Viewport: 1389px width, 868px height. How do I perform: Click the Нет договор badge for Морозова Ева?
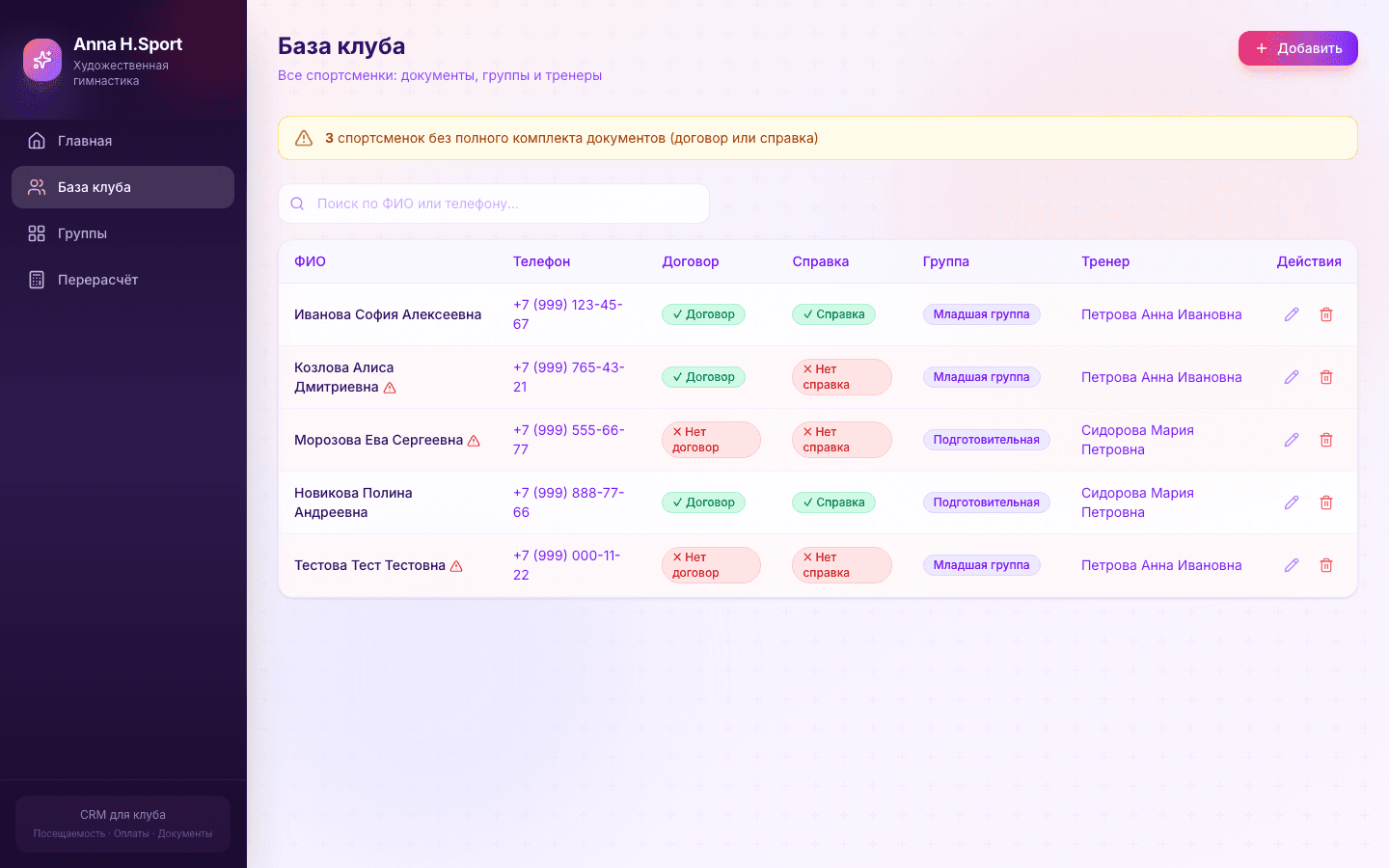711,440
